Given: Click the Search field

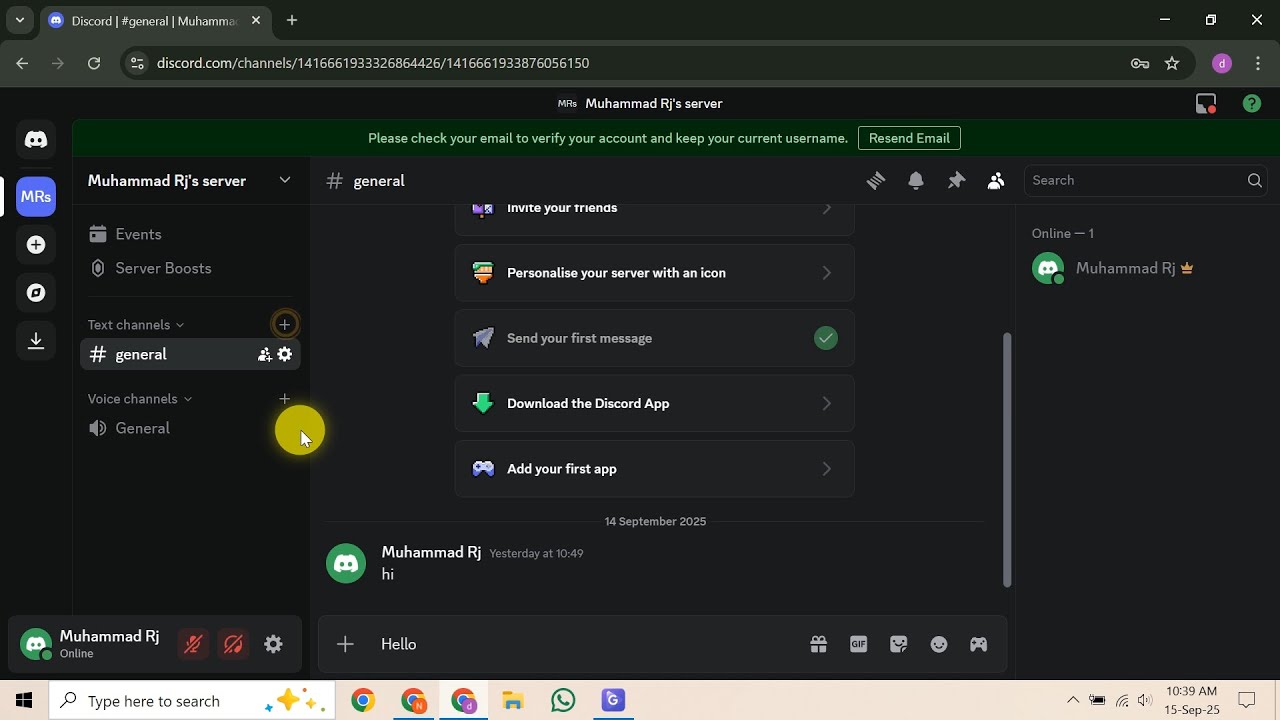Looking at the screenshot, I should point(1145,180).
